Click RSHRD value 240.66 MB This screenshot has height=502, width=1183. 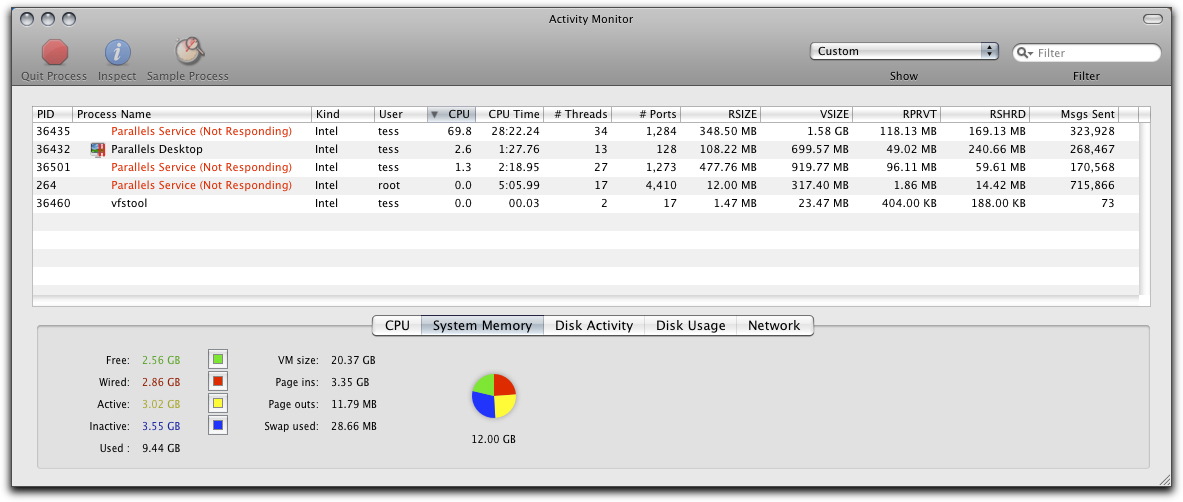995,149
